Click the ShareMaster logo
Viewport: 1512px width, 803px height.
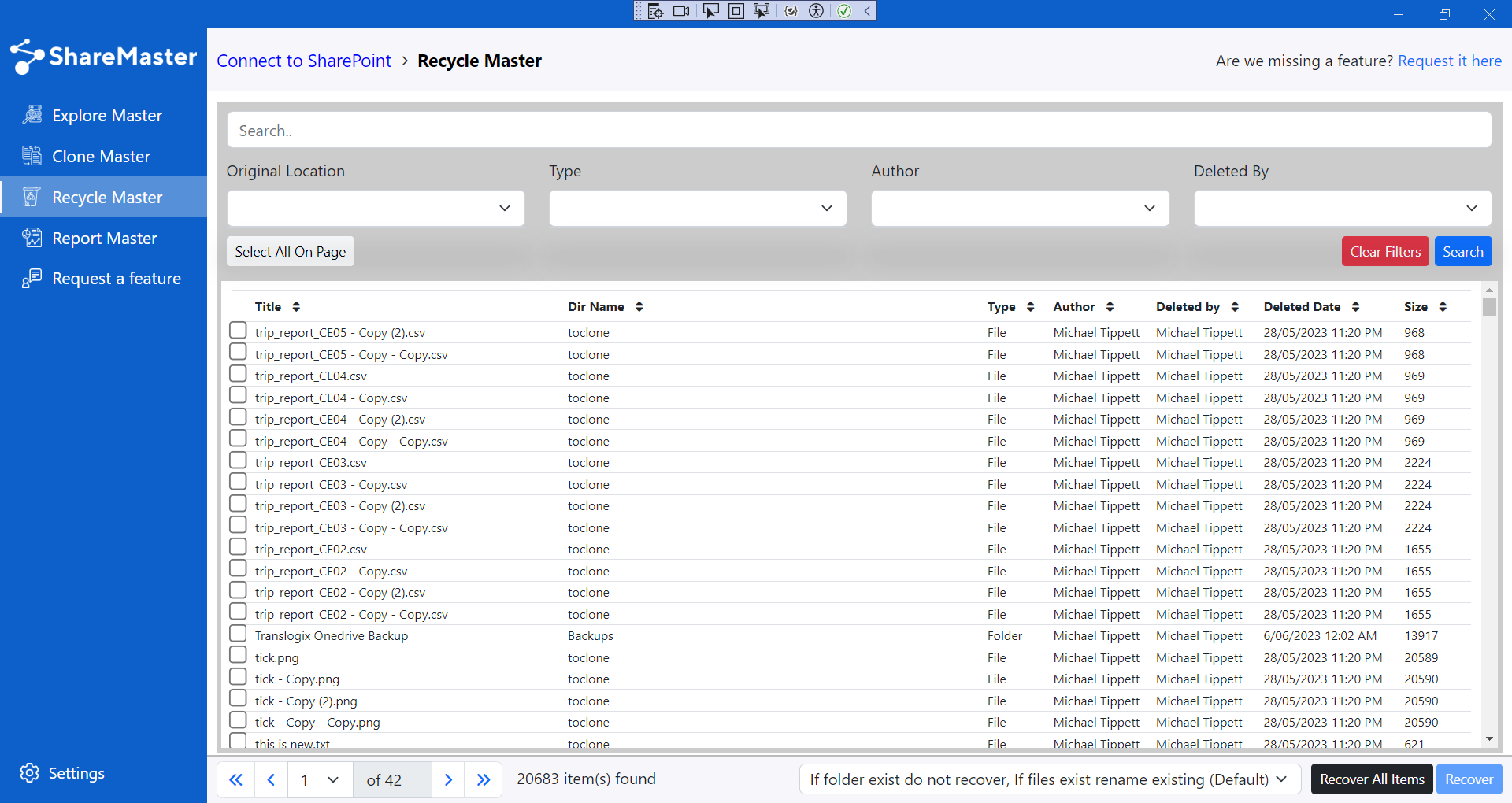[104, 57]
